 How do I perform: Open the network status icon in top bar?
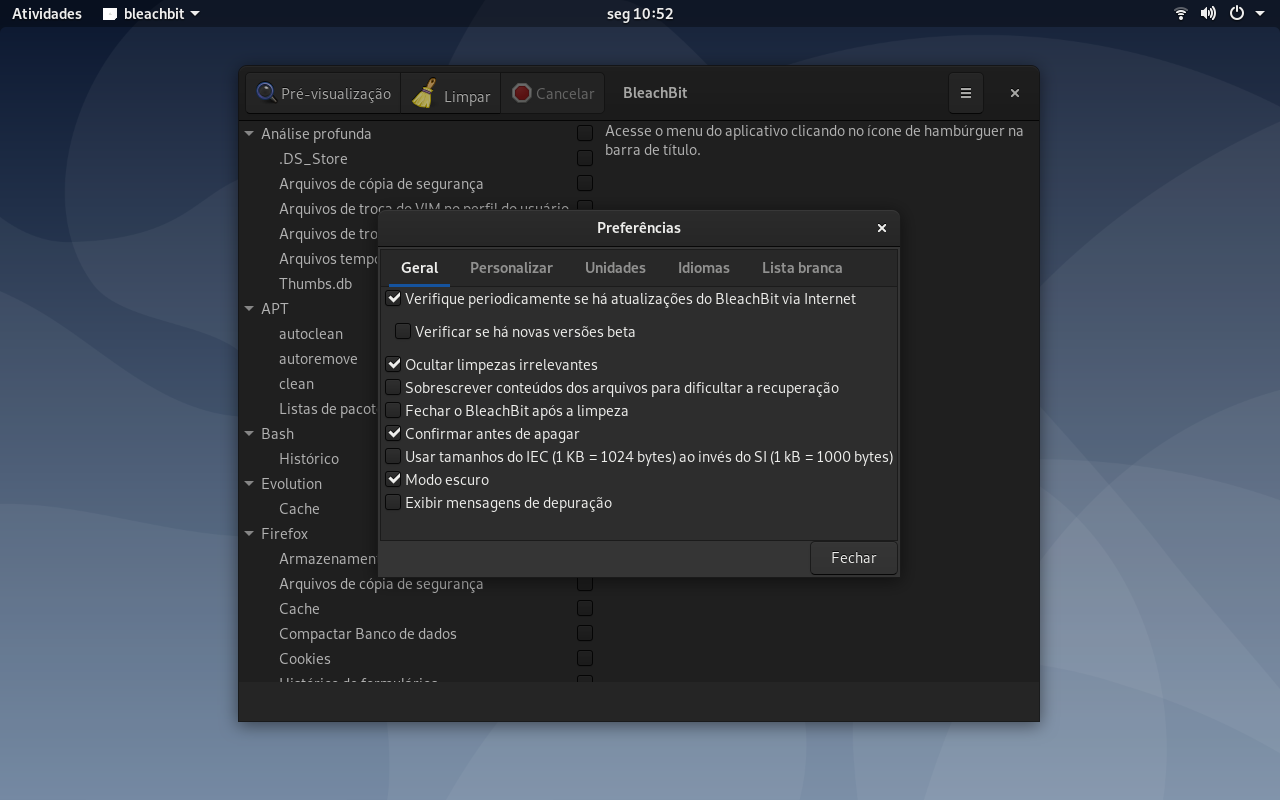[1181, 14]
